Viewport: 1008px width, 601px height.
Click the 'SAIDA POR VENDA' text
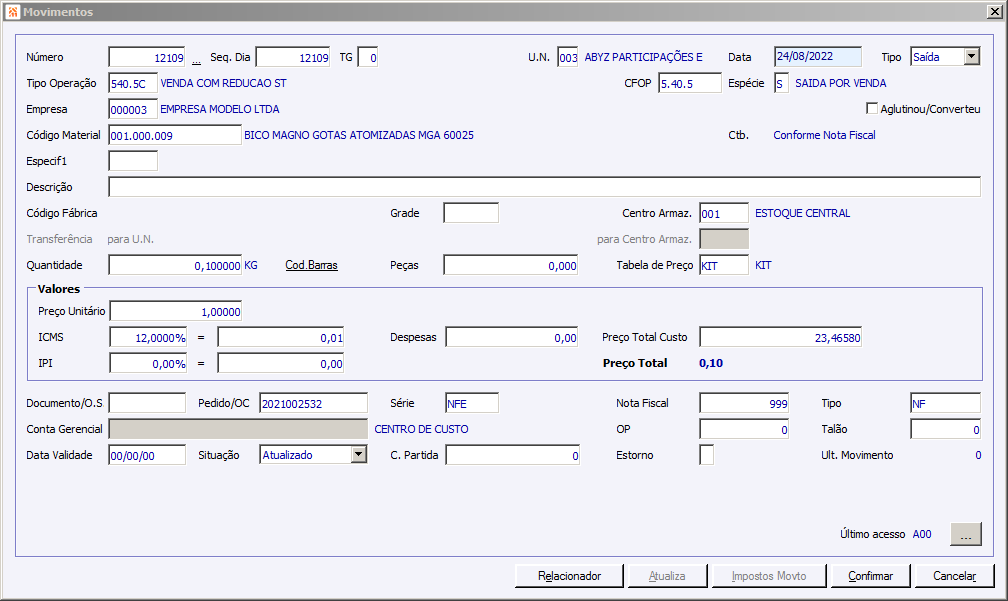840,83
